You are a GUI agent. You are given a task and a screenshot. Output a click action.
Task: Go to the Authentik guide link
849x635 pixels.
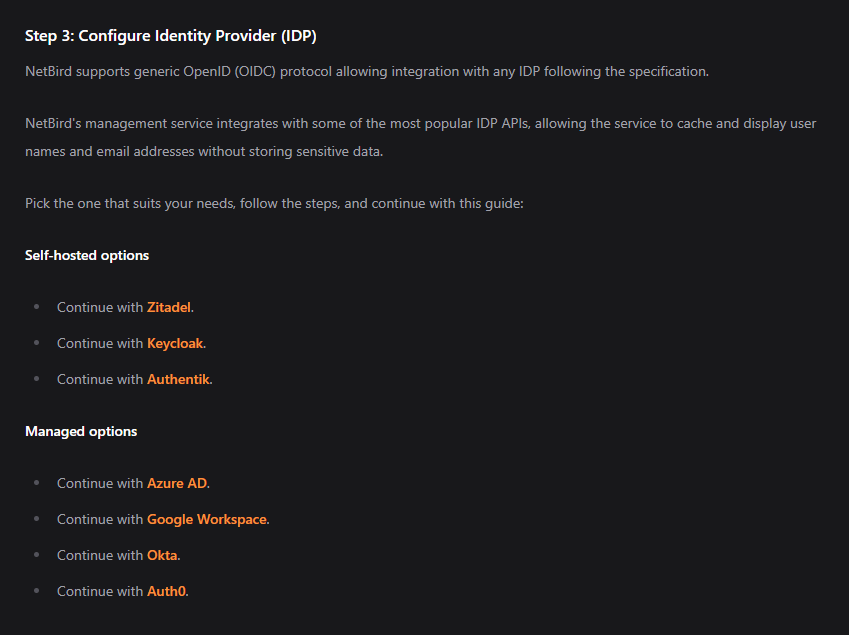[178, 379]
